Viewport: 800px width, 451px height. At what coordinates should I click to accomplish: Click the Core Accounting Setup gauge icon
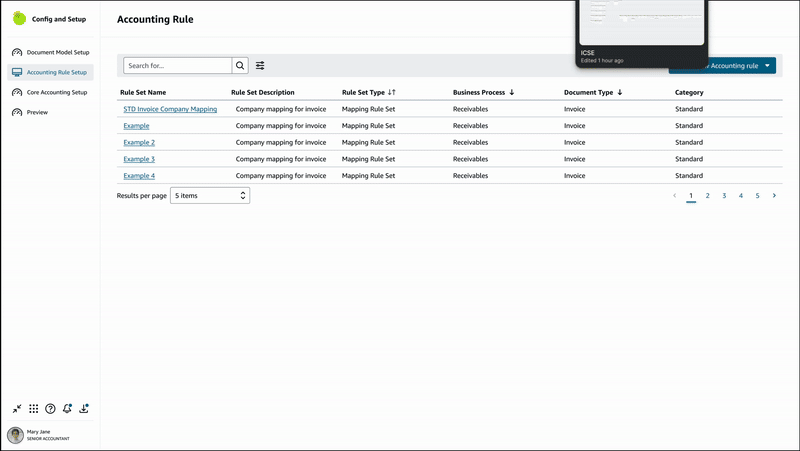tap(17, 92)
